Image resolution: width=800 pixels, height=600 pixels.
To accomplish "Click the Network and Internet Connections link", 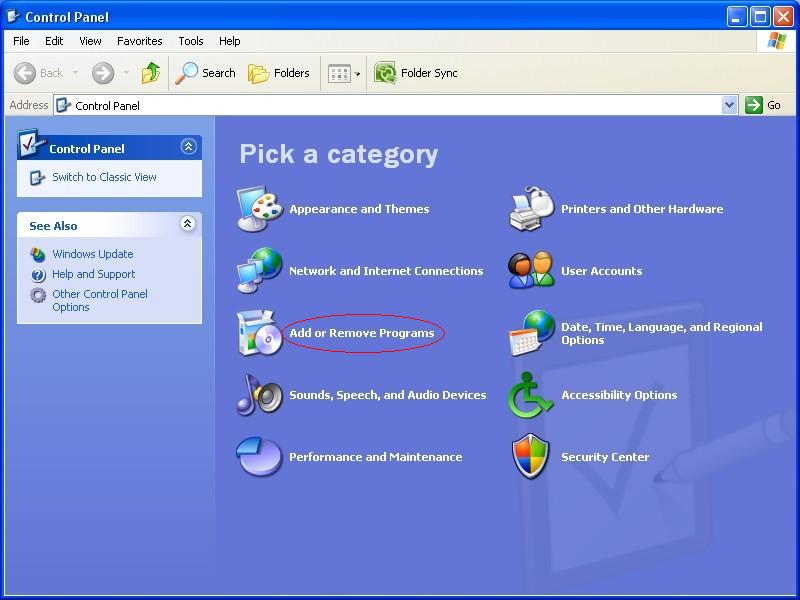I will click(x=386, y=270).
